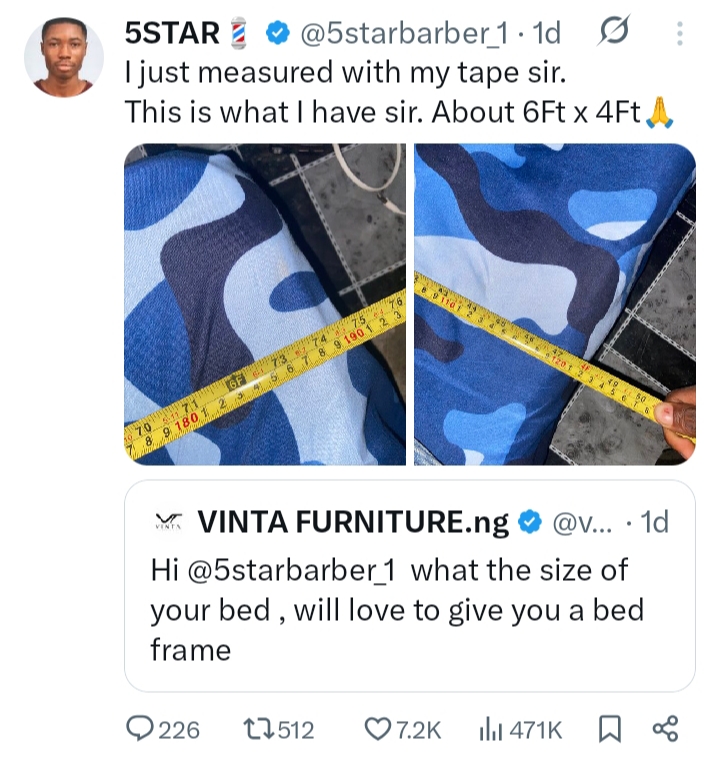Open VINTA FURNITURE.ng quoted account name

(x=353, y=522)
